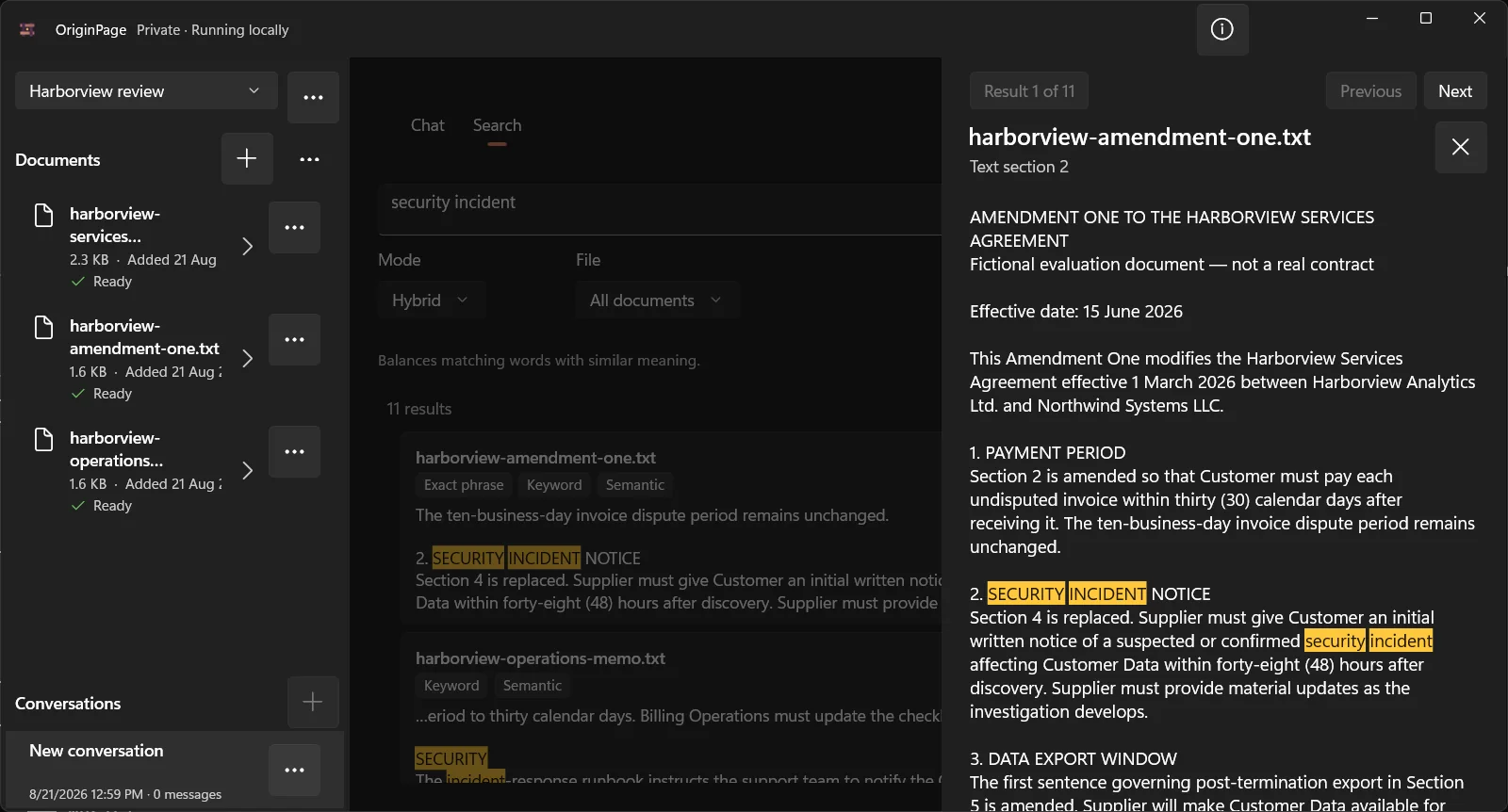Click '11 results' count text
1508x812 pixels.
[419, 409]
